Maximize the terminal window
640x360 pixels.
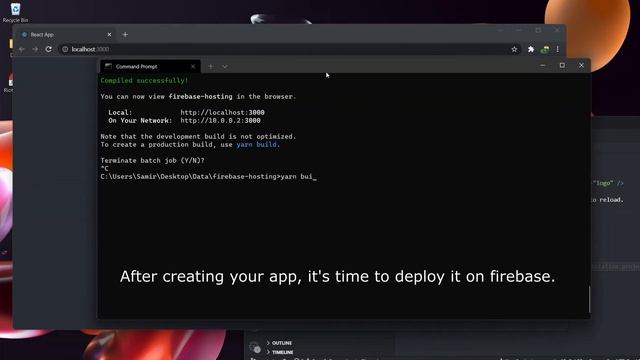click(562, 65)
